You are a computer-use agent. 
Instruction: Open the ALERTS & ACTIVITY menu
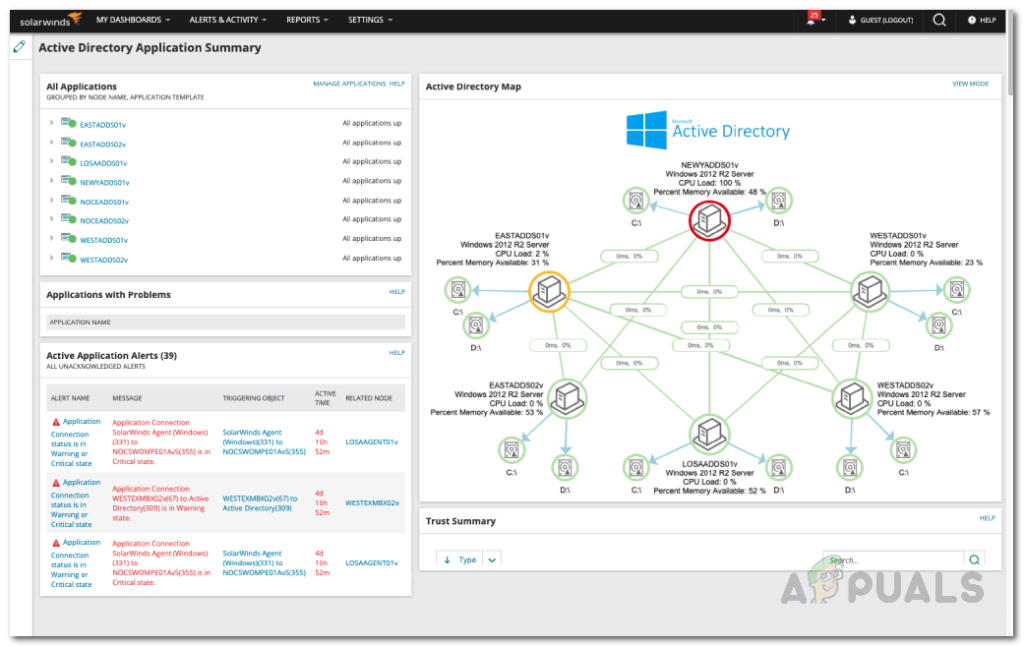[229, 18]
